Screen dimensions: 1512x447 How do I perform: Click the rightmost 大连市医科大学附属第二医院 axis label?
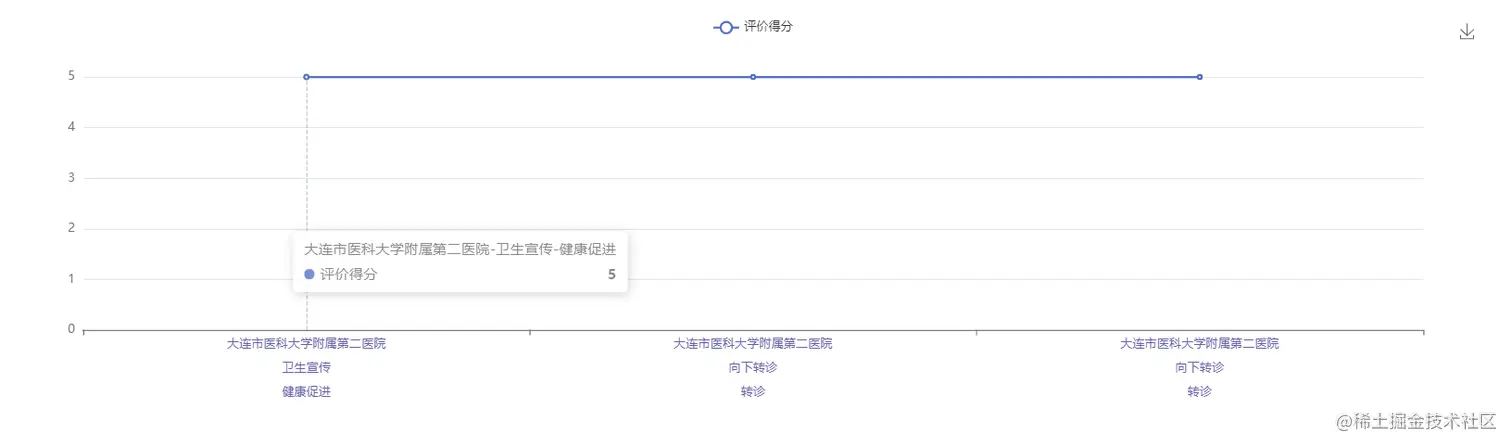click(x=1199, y=344)
